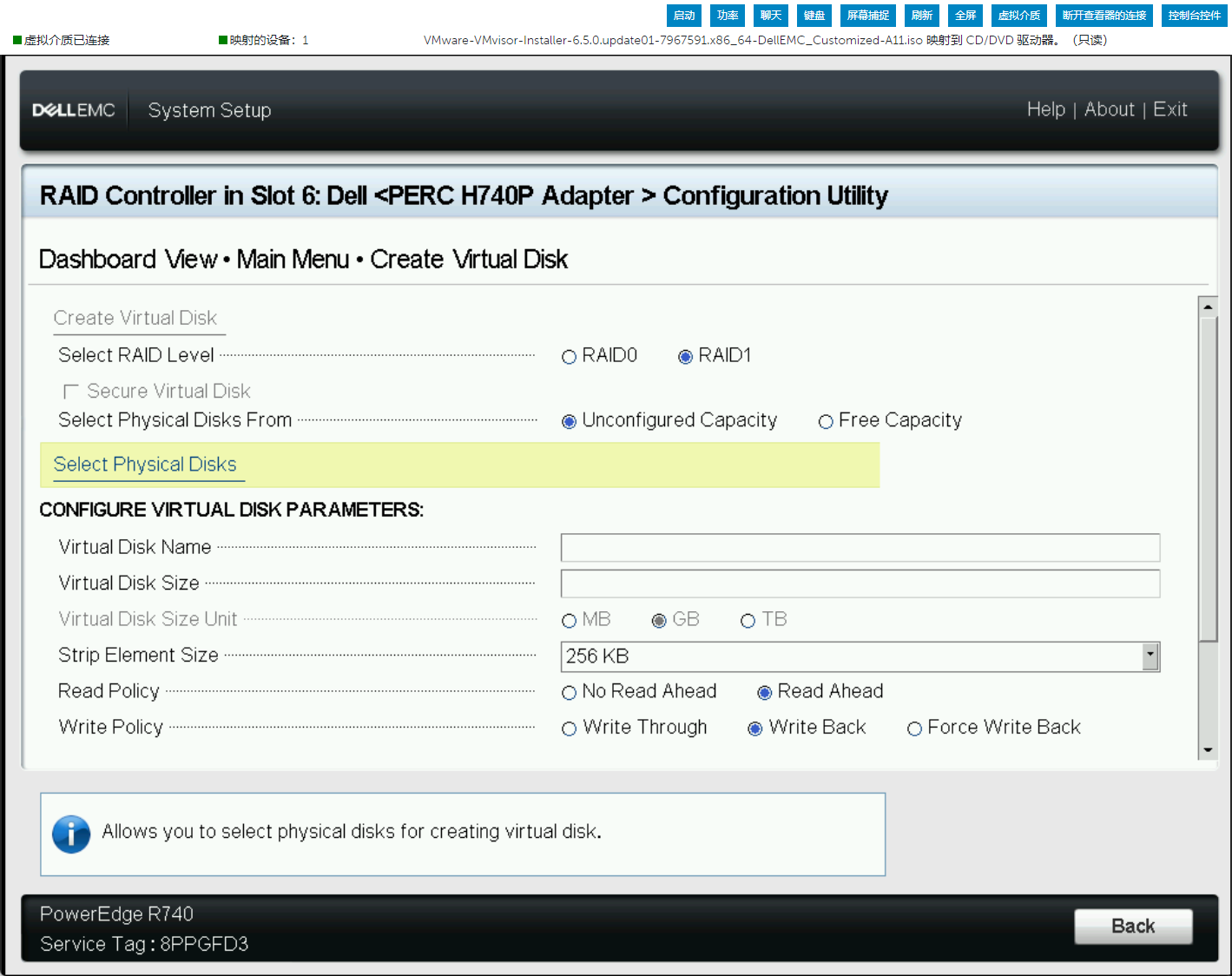The image size is (1232, 976).
Task: Choose Unconfigured Capacity option
Action: point(569,421)
